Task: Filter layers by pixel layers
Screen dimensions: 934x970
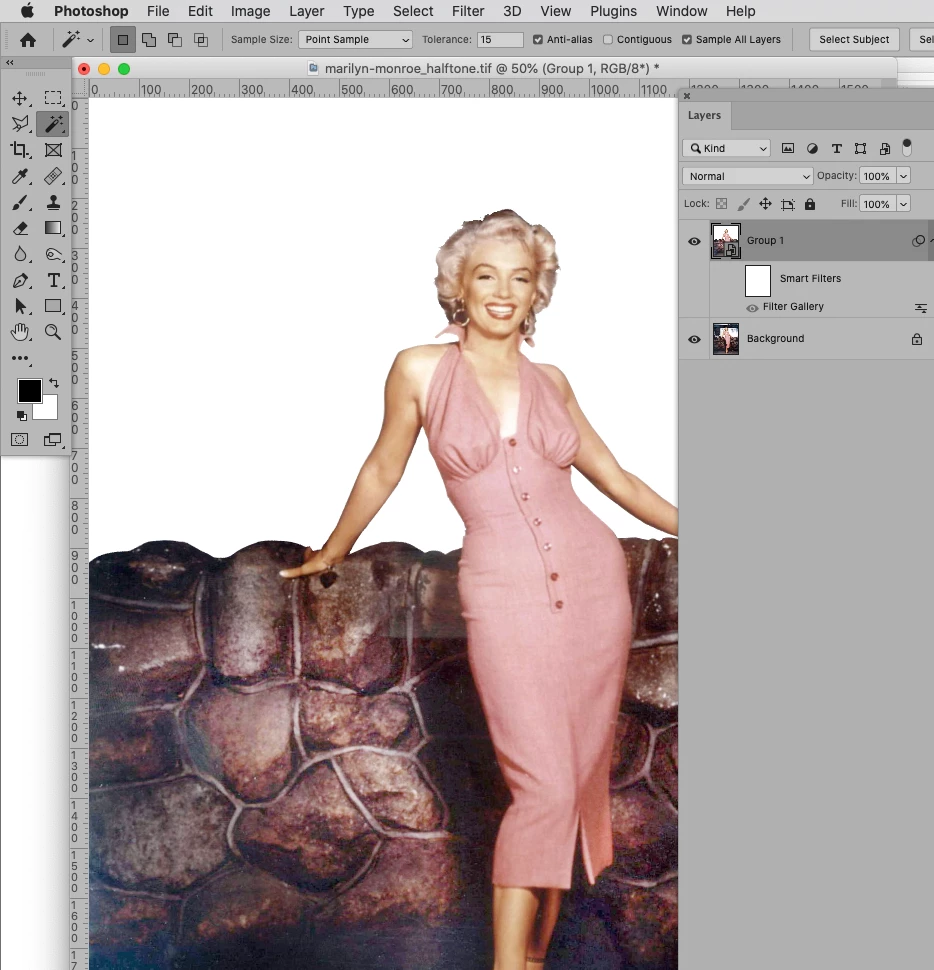Action: click(787, 148)
